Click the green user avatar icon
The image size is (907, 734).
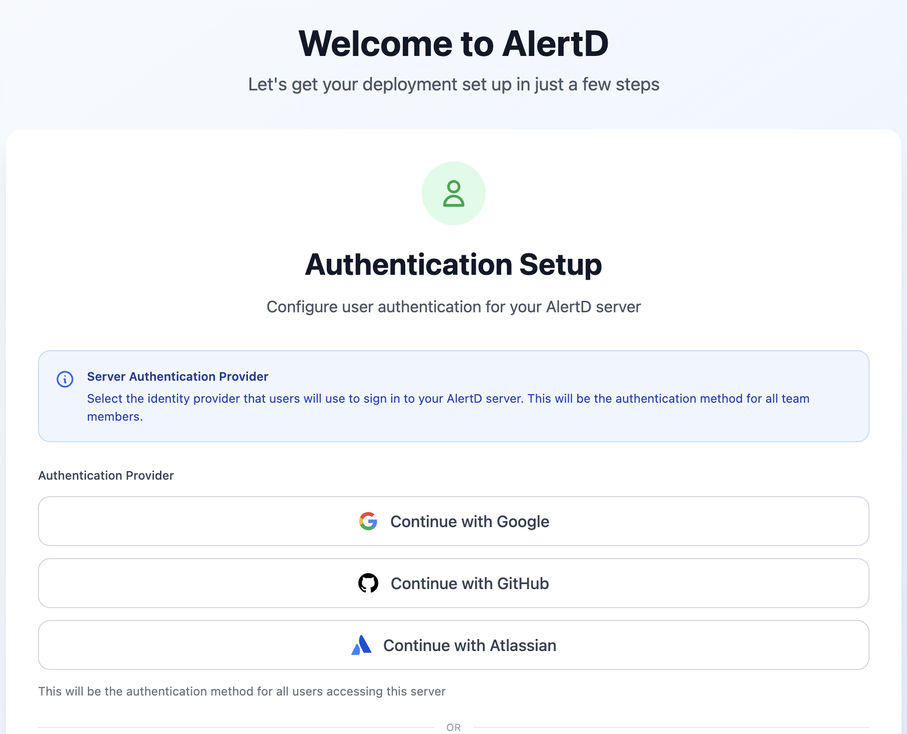pyautogui.click(x=454, y=193)
